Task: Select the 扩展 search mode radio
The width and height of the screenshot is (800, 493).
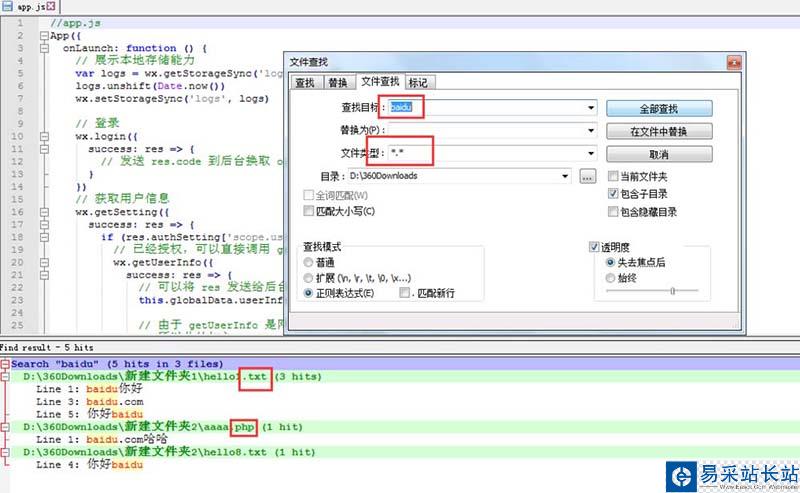Action: 308,278
